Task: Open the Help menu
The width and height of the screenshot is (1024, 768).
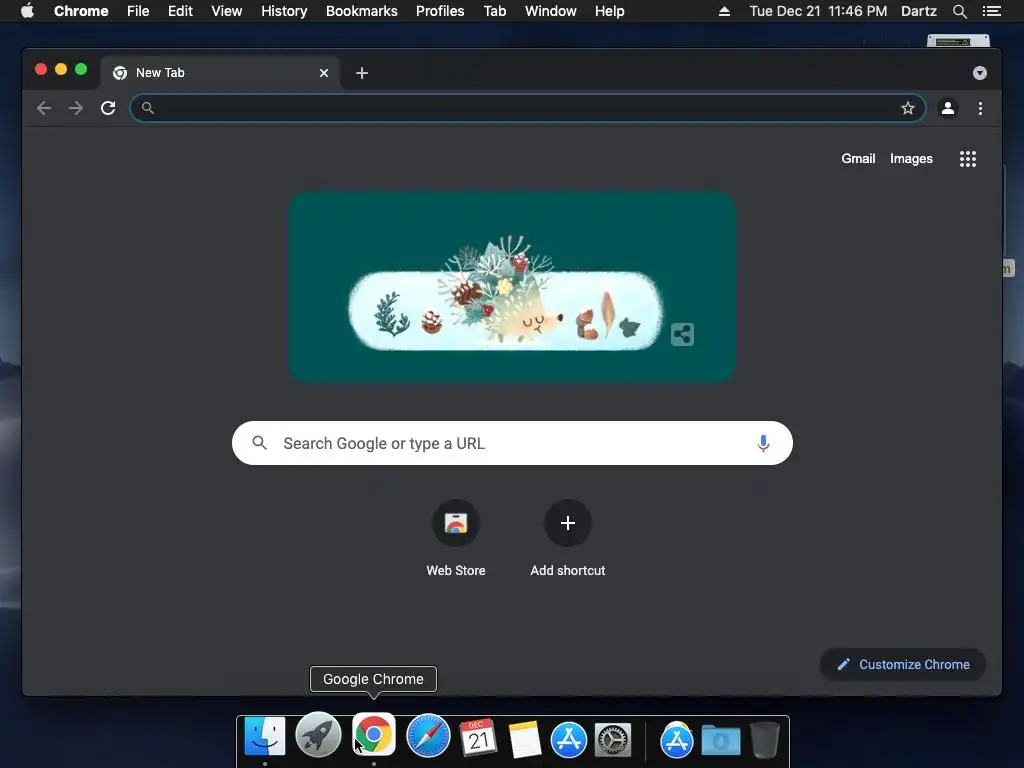Action: pos(609,11)
